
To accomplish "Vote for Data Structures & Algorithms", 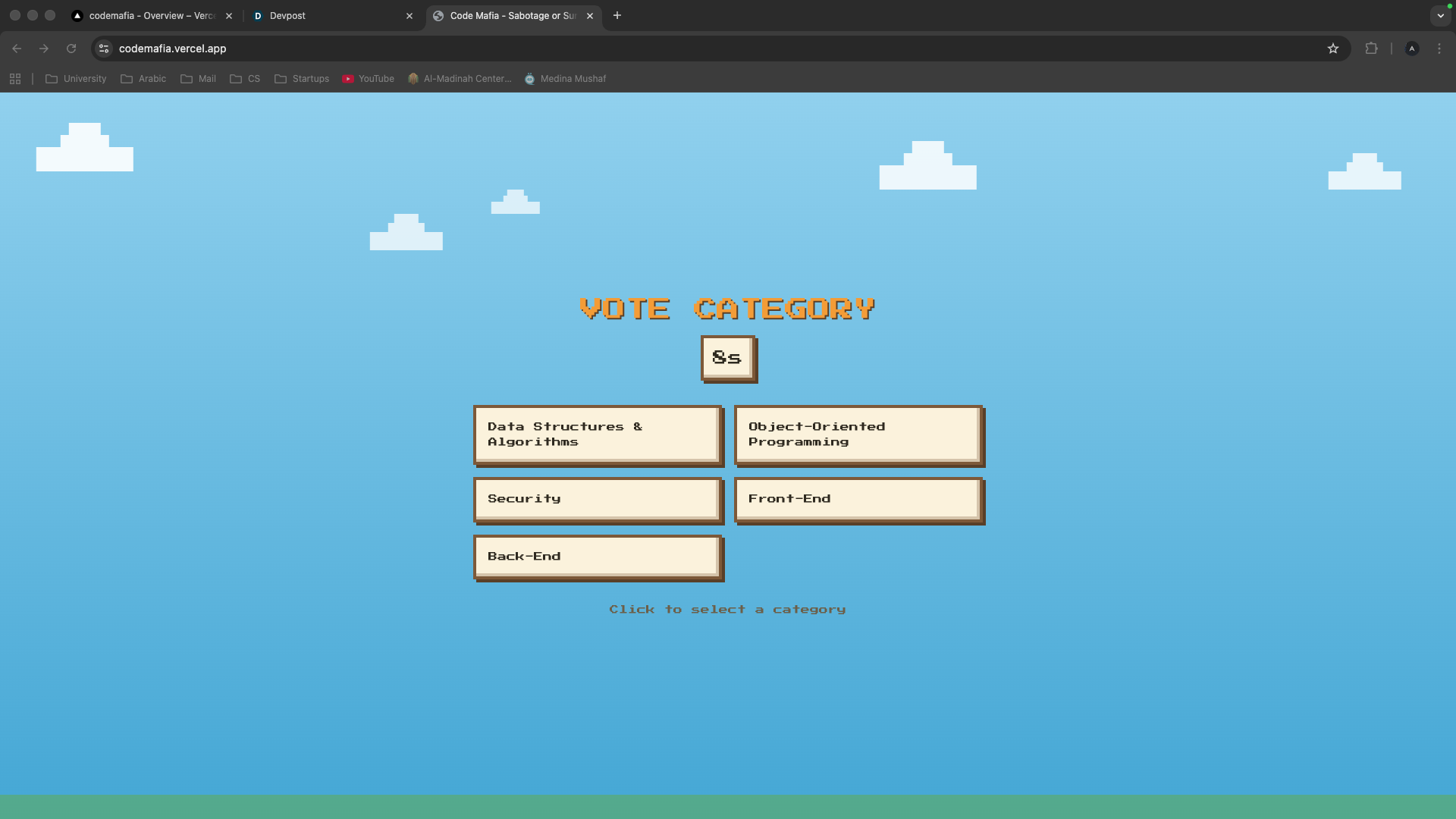I will (x=597, y=434).
